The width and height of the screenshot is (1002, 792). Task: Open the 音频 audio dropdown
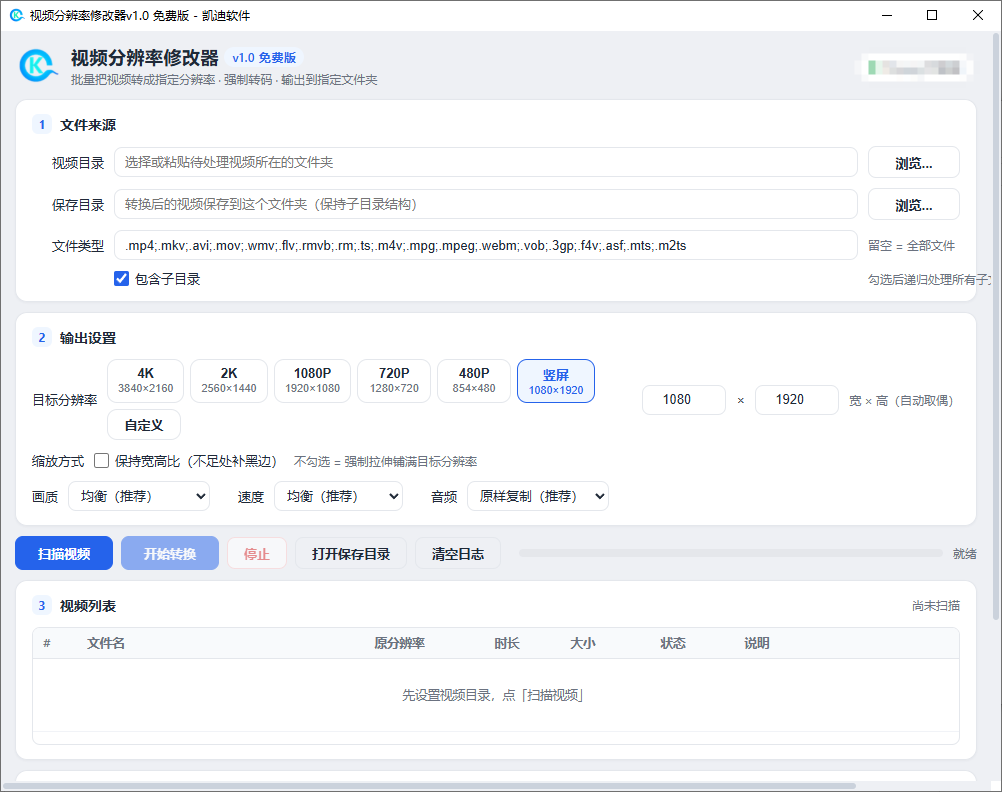point(538,496)
